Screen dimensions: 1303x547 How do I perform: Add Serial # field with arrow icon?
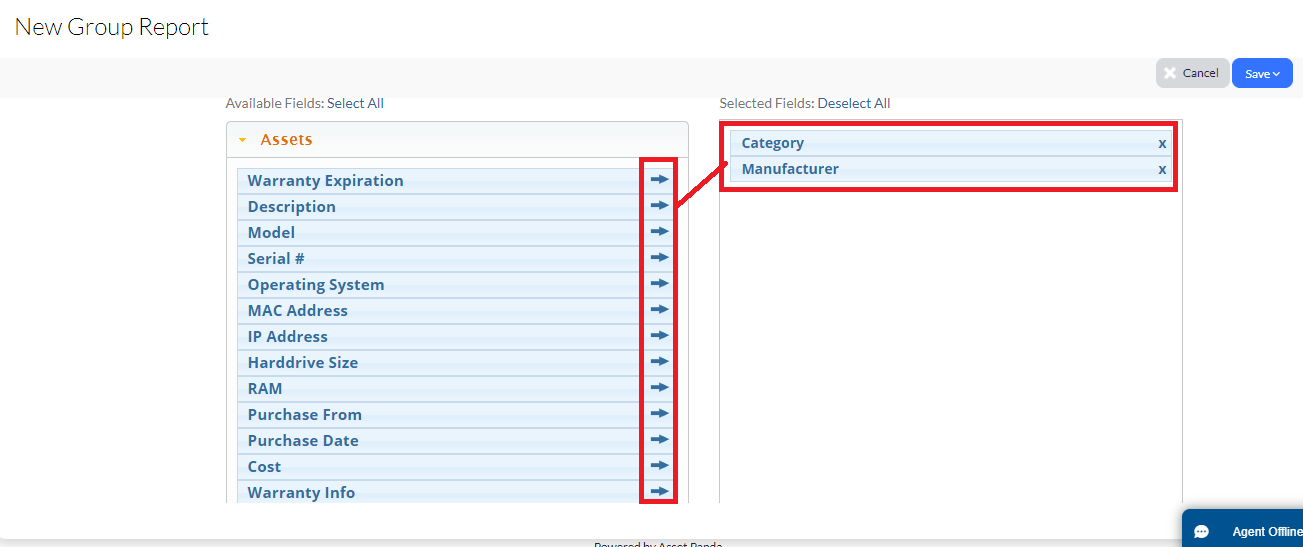tap(659, 258)
